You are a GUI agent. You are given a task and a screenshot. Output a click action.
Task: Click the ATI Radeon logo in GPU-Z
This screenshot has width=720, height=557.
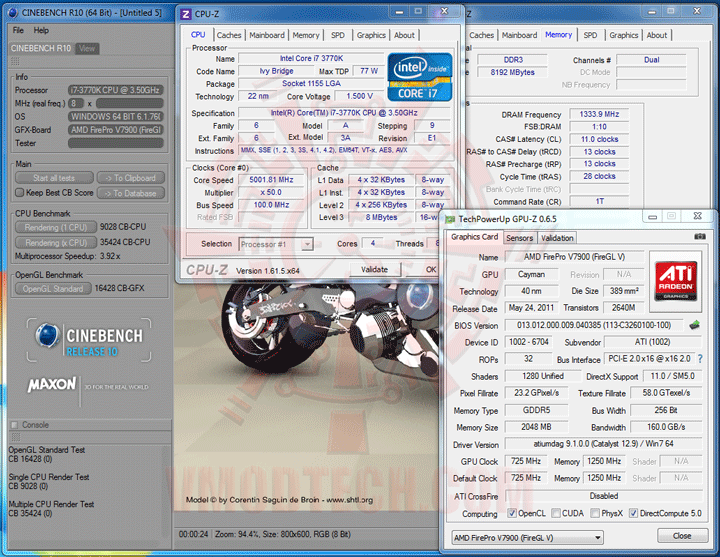point(676,281)
